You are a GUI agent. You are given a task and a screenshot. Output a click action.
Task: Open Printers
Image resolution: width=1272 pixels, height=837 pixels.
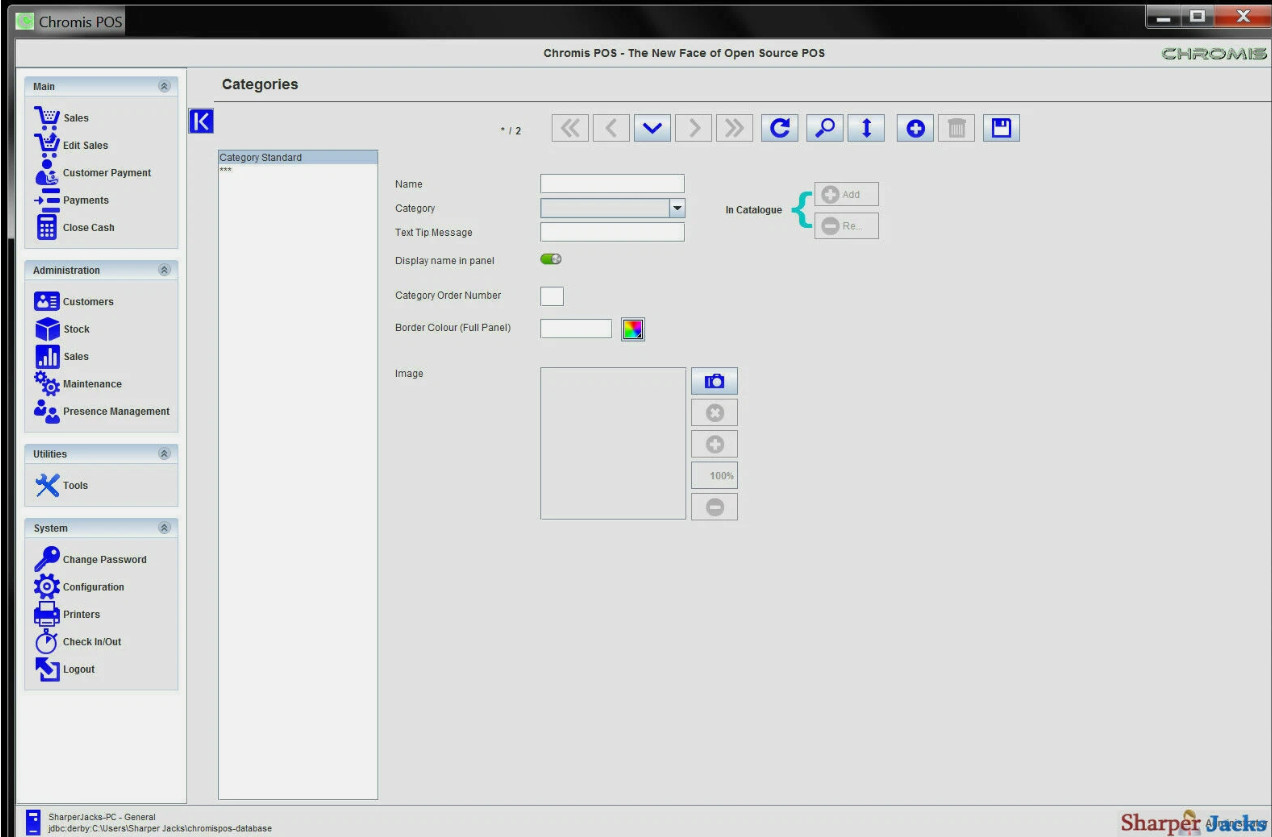coord(68,614)
